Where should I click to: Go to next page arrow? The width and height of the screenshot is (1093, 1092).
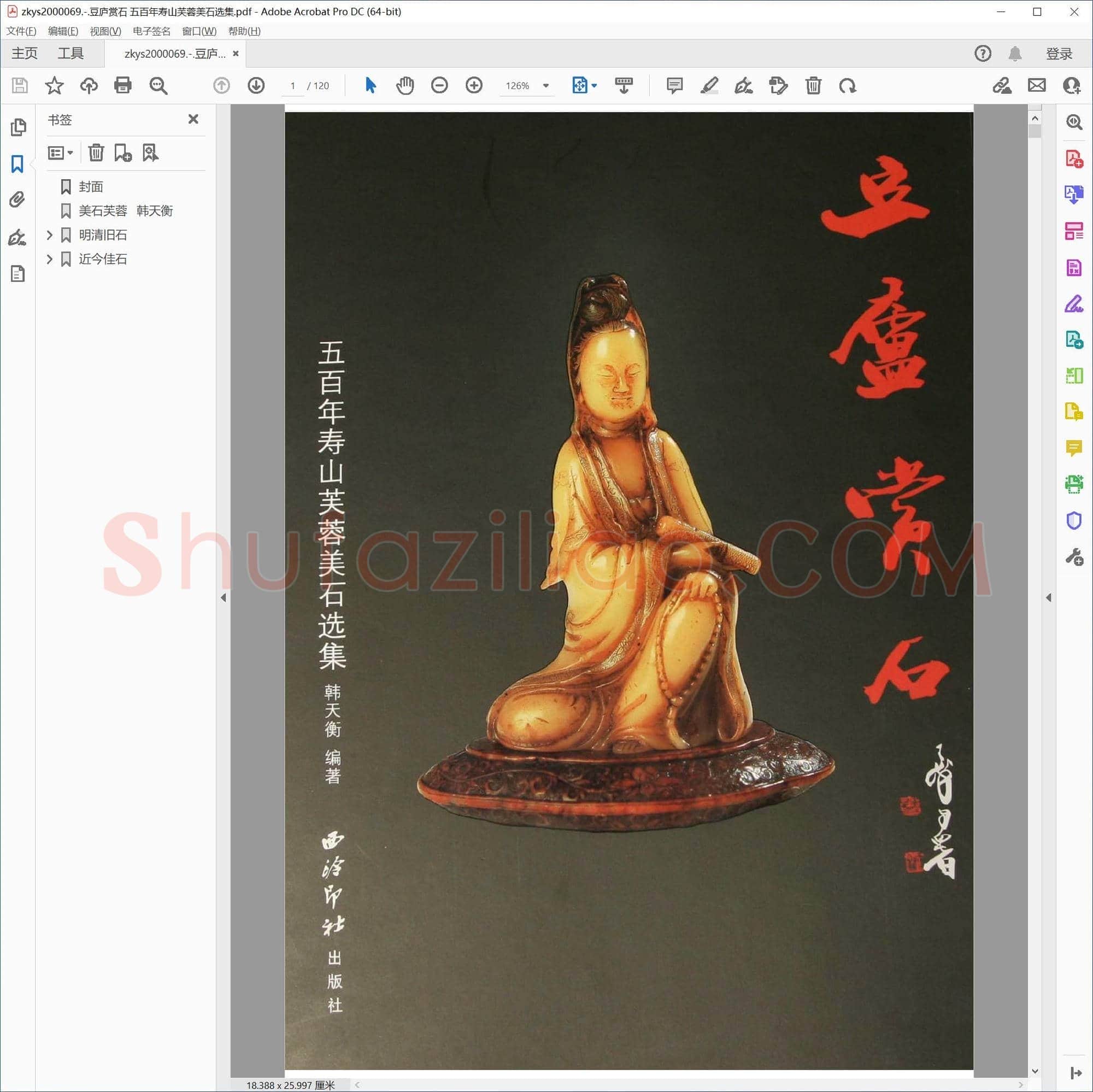click(256, 85)
